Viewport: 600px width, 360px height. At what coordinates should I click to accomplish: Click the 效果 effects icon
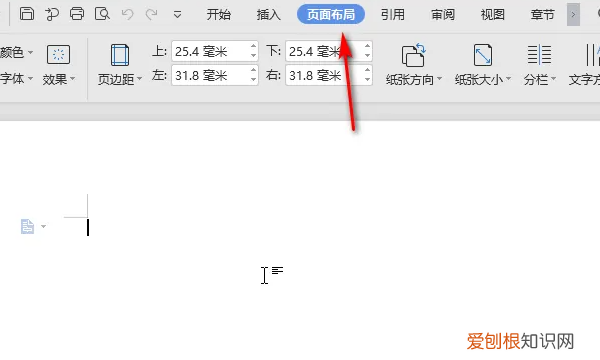tap(58, 54)
